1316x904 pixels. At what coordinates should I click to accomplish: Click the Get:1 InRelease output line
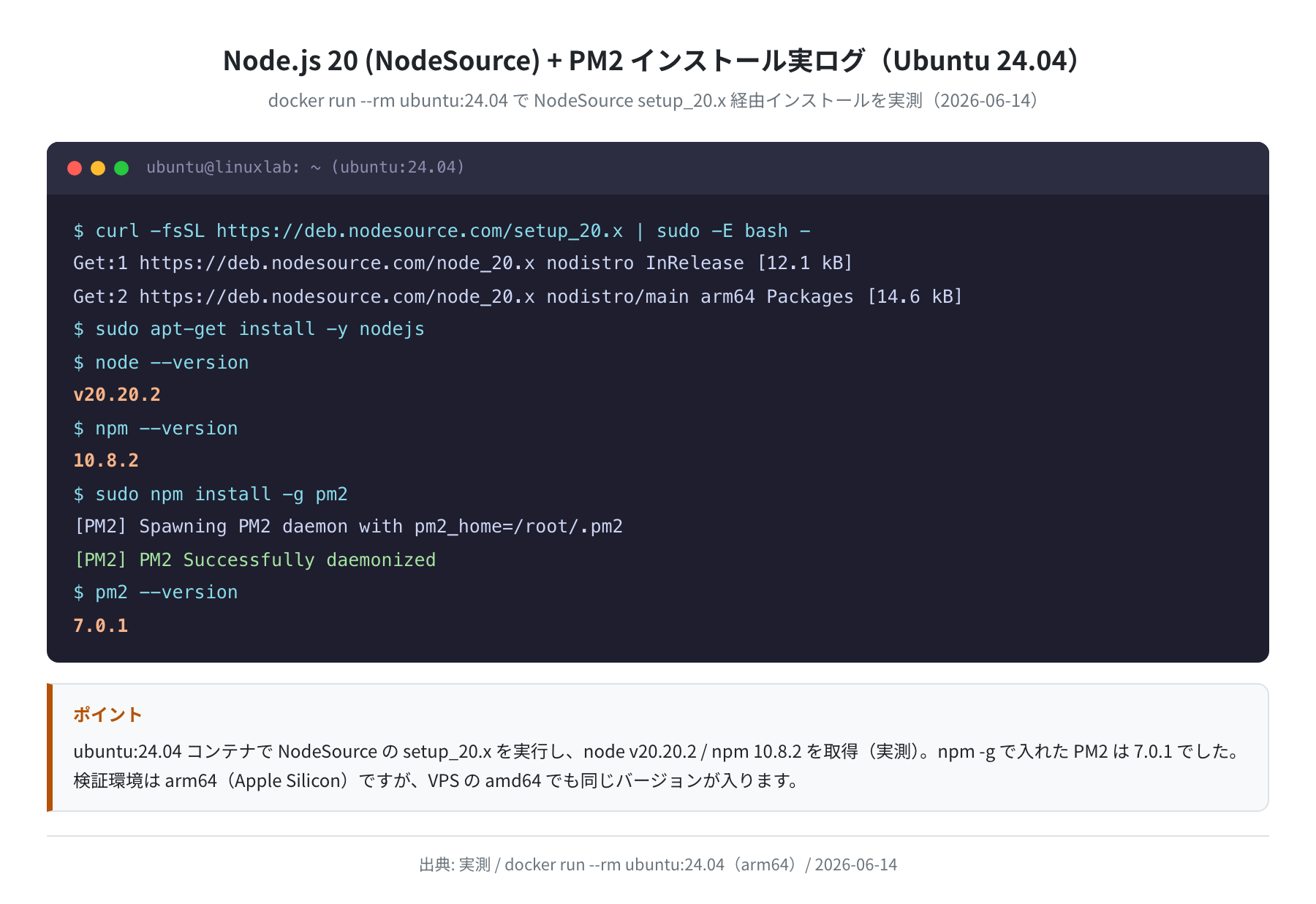click(x=463, y=263)
